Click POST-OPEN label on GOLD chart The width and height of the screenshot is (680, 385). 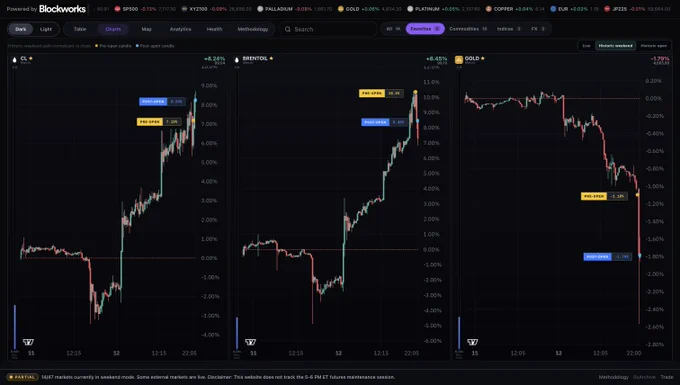597,257
